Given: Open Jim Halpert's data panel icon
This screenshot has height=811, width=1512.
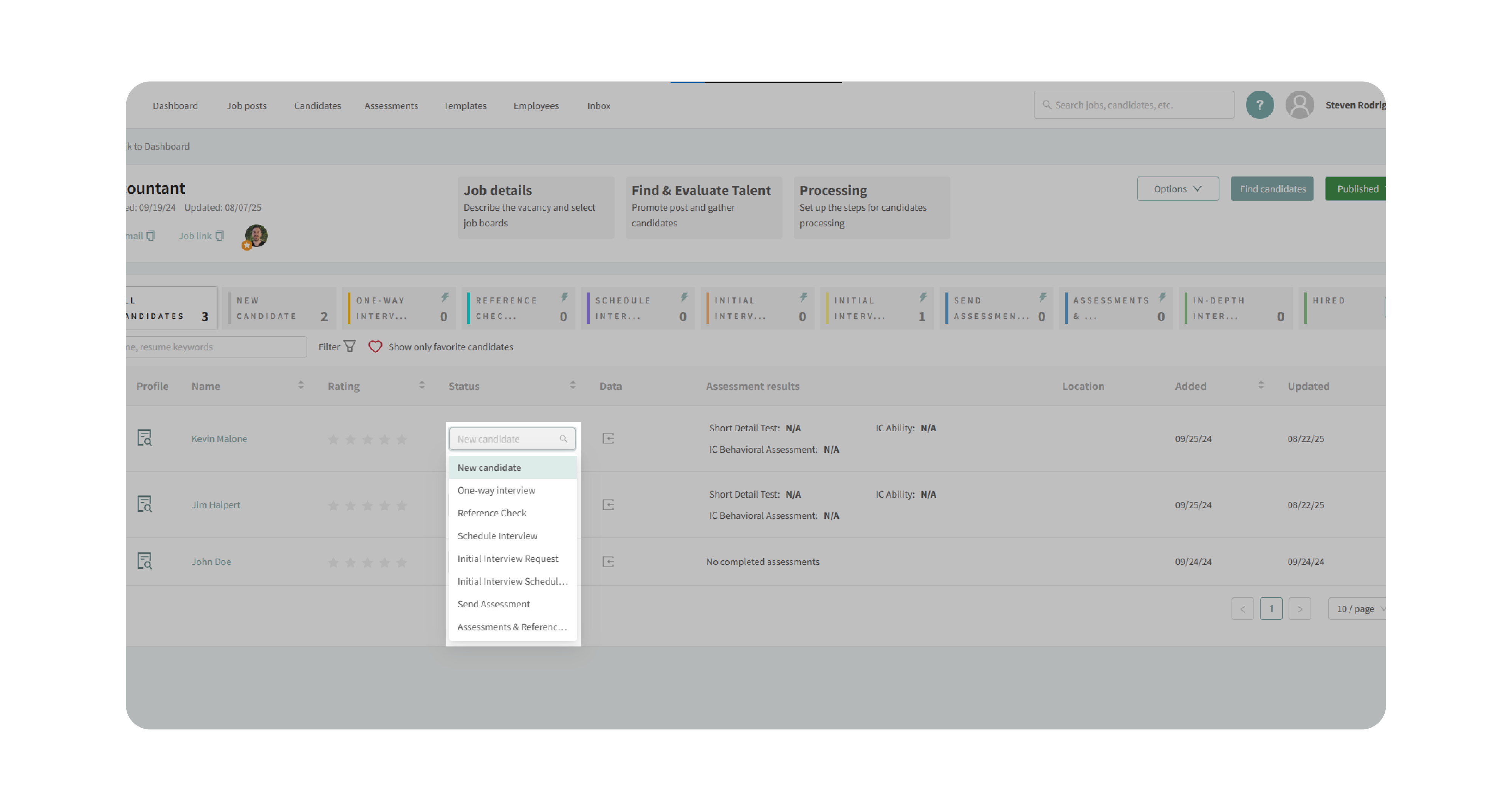Looking at the screenshot, I should 608,505.
